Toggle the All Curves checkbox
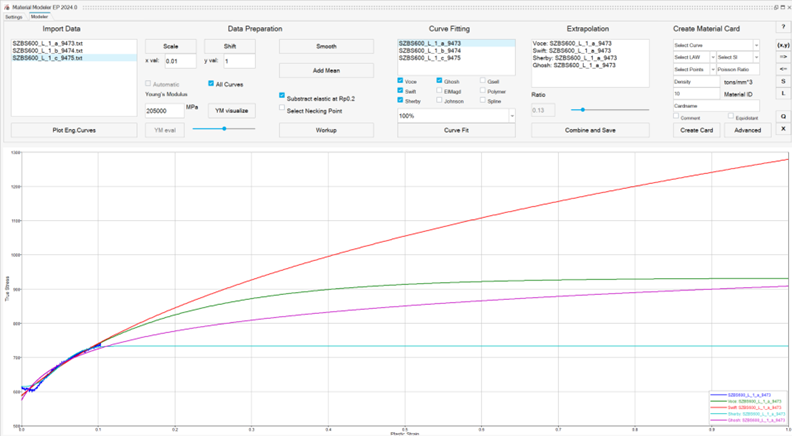 211,84
